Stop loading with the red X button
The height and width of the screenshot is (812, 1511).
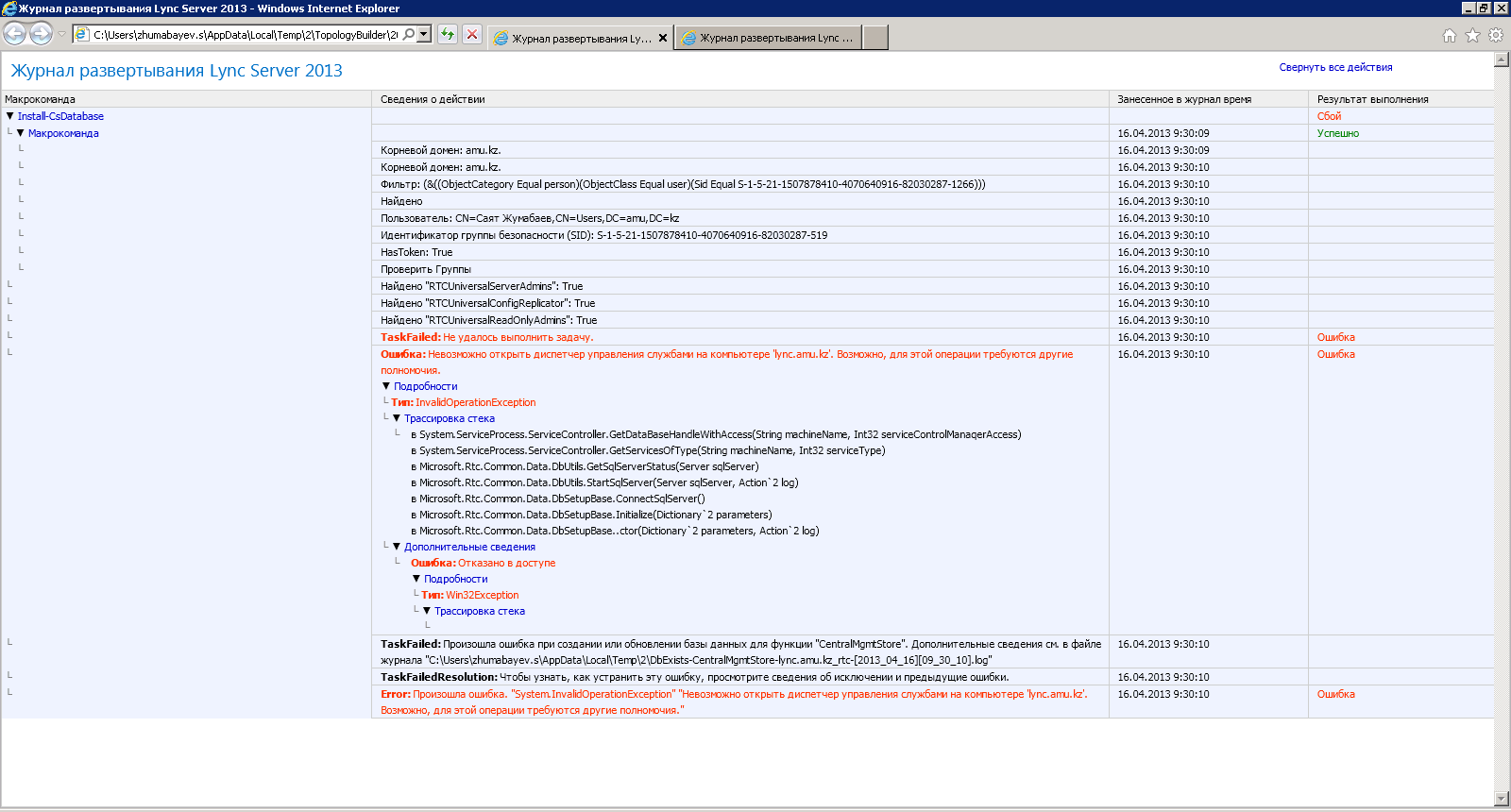click(x=472, y=35)
